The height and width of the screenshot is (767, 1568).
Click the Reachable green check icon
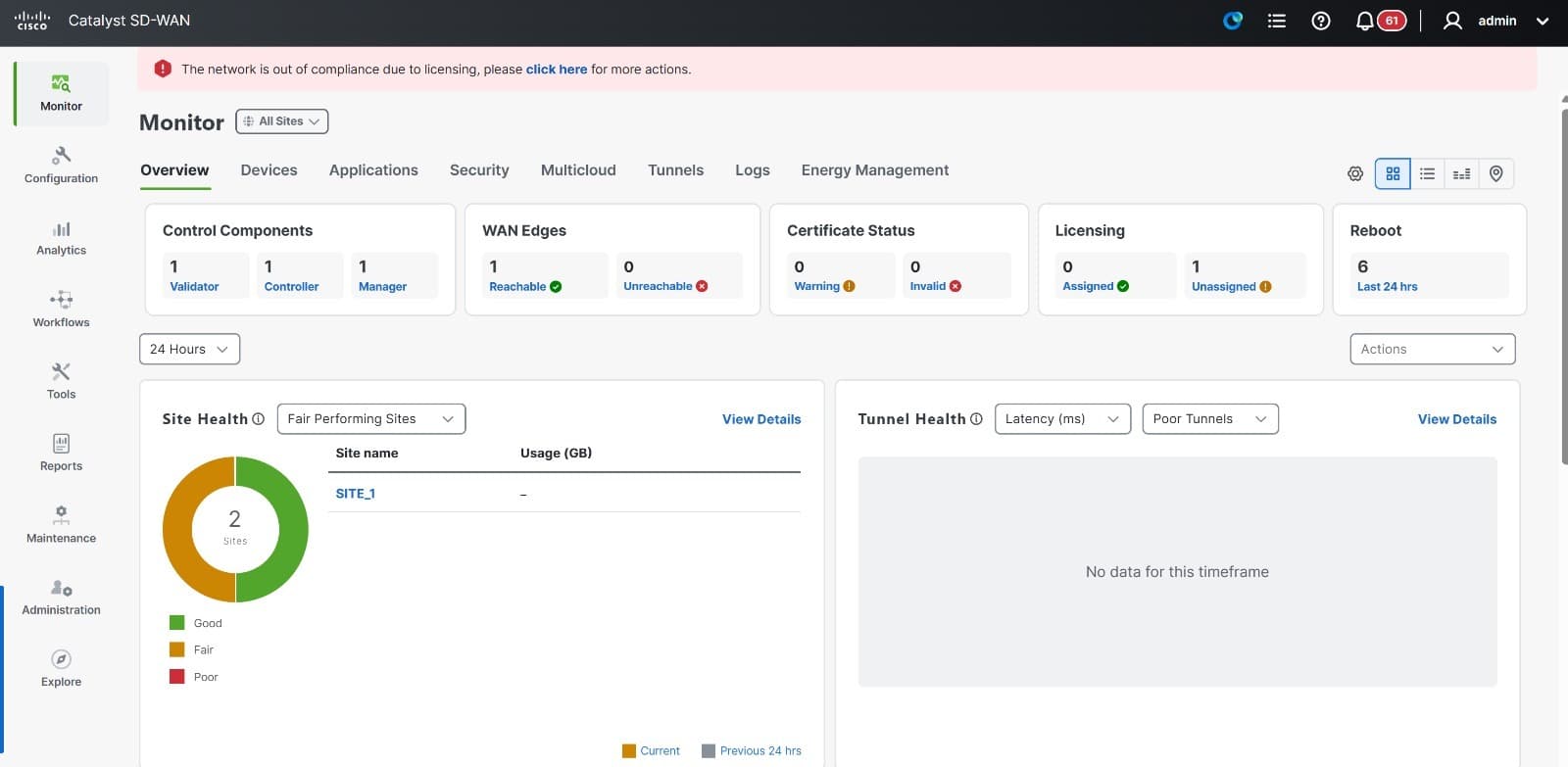pos(556,287)
